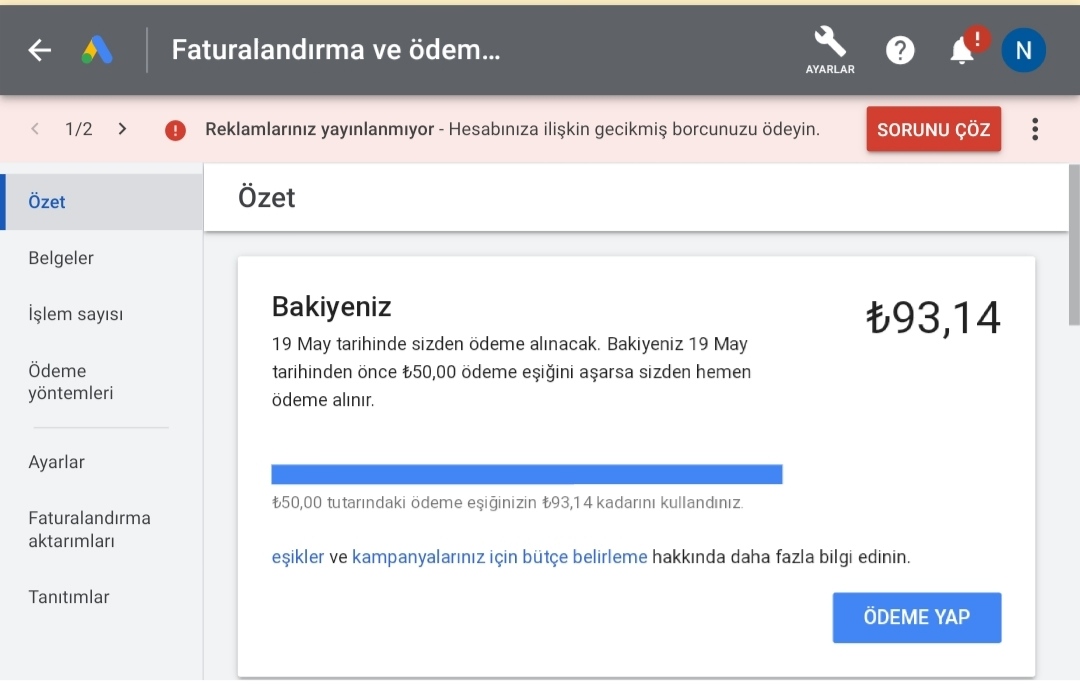Click the page vertical scrollbar
Viewport: 1080px width, 691px height.
(x=1074, y=245)
